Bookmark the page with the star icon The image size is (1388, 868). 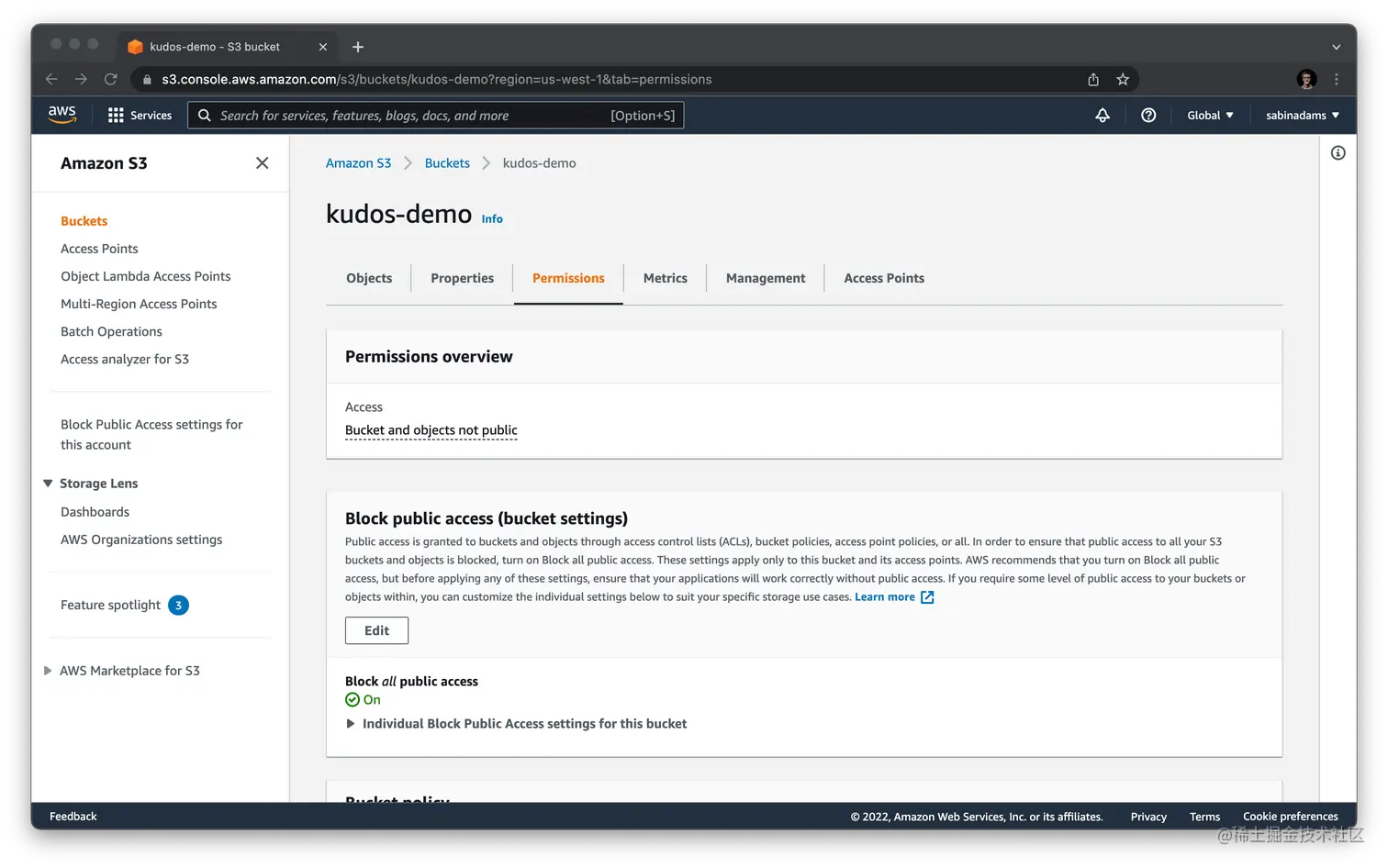(x=1123, y=79)
